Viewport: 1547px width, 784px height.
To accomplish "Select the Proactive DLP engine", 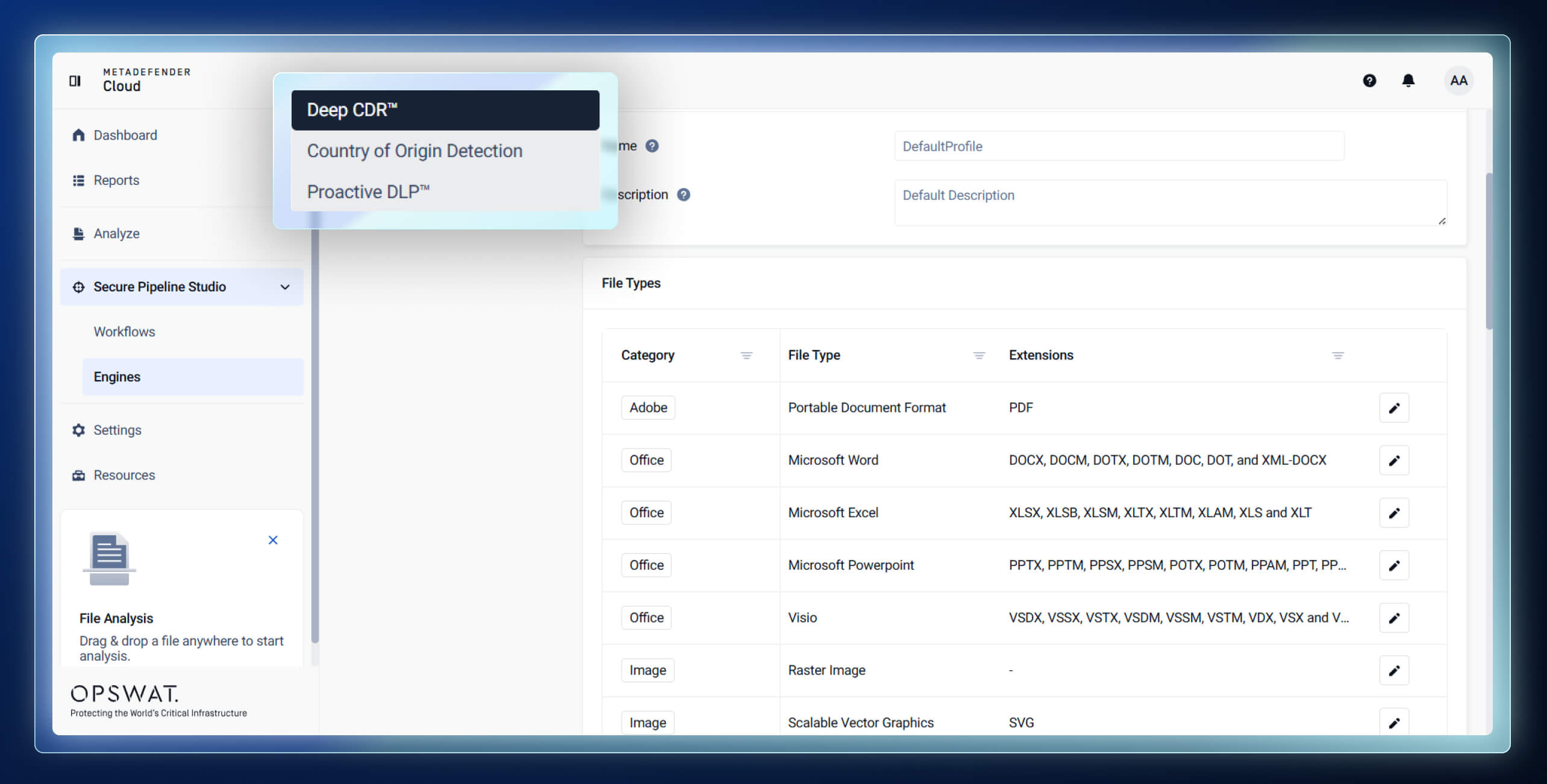I will coord(368,191).
